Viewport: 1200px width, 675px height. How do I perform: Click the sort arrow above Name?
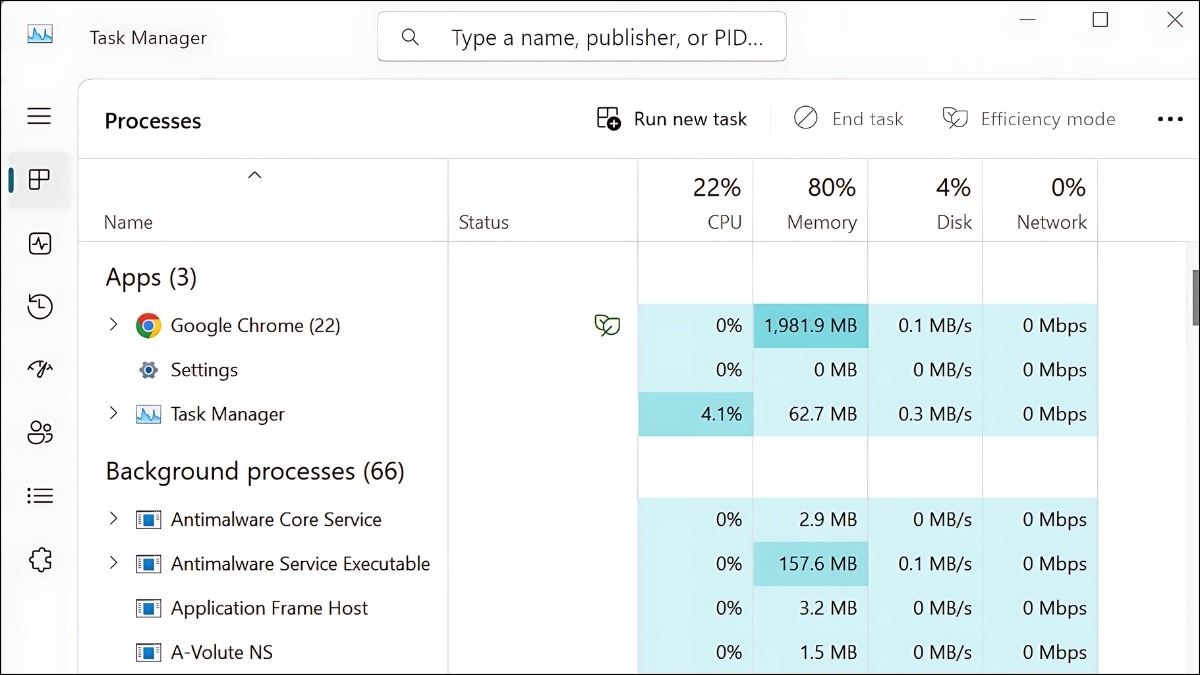pyautogui.click(x=255, y=175)
